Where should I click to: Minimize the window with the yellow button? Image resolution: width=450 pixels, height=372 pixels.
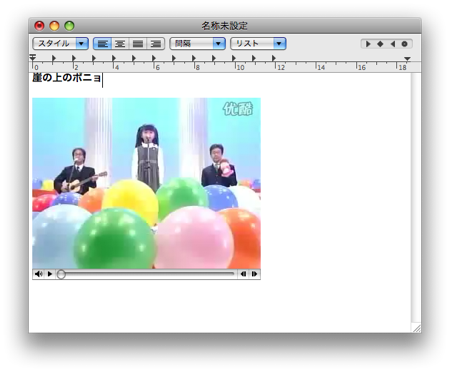coord(54,26)
